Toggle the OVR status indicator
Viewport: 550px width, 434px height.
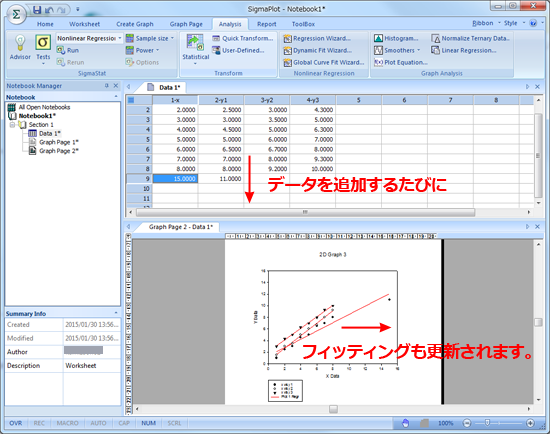[16, 423]
